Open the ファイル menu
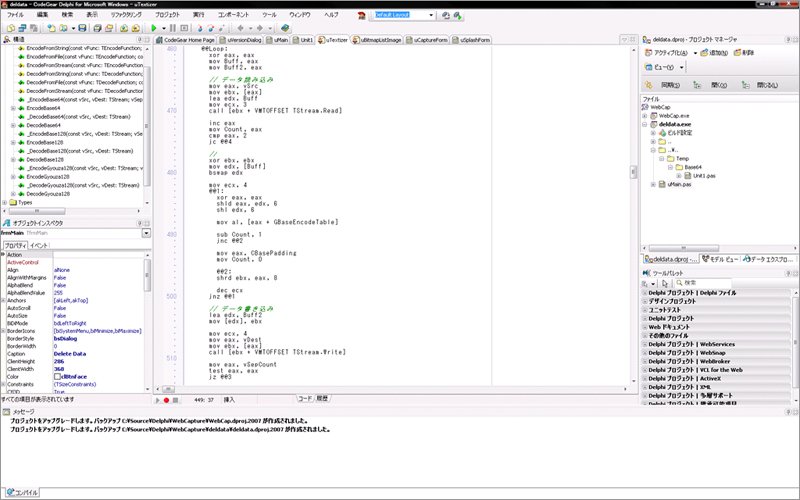 15,15
